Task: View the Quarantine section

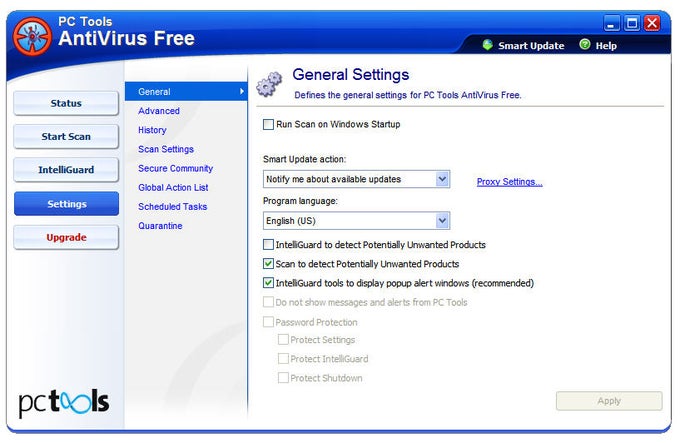Action: tap(160, 226)
